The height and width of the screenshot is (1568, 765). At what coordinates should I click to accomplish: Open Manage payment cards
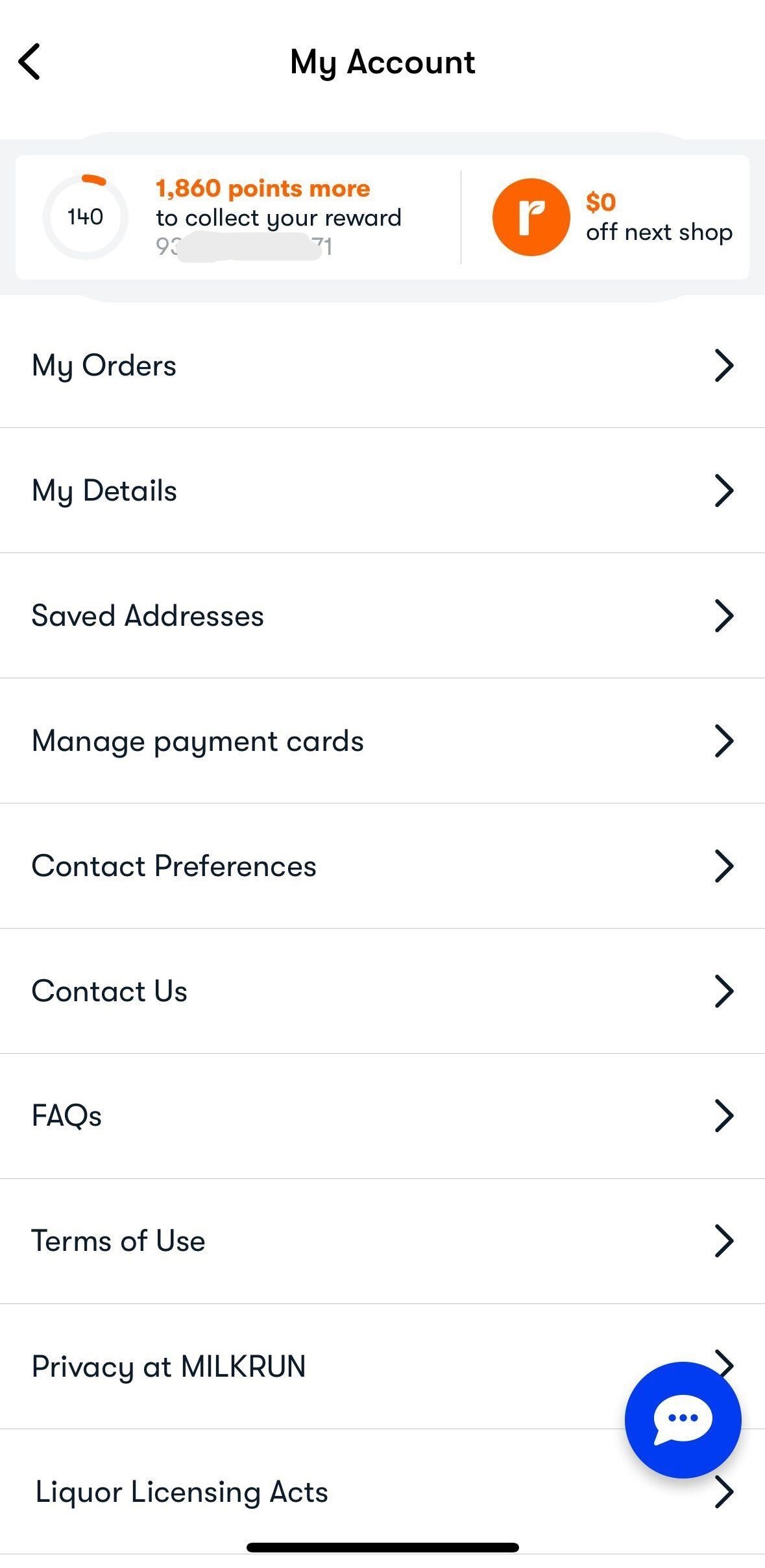pos(198,741)
